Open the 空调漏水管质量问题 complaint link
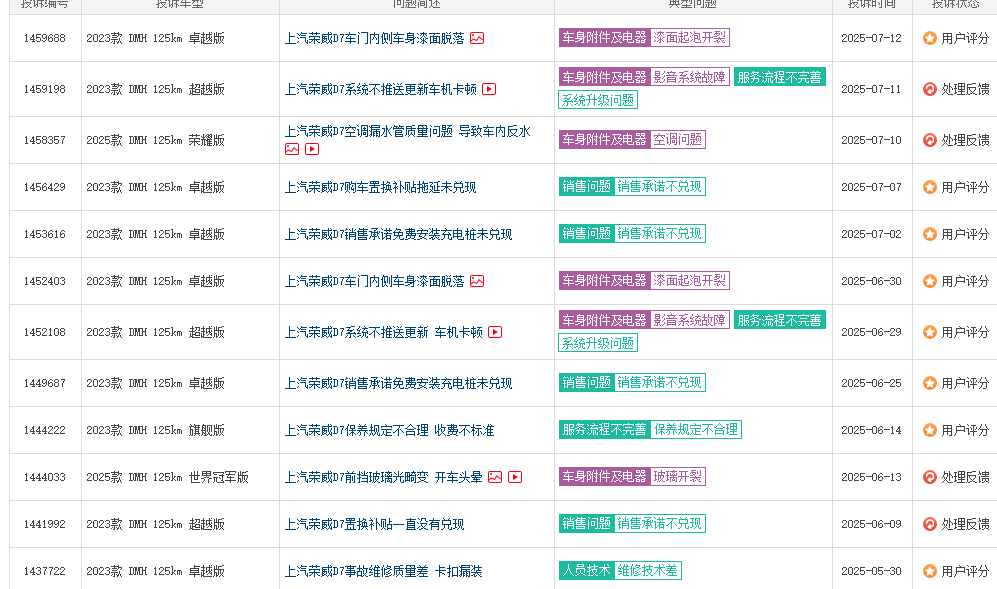The height and width of the screenshot is (589, 997). (408, 131)
